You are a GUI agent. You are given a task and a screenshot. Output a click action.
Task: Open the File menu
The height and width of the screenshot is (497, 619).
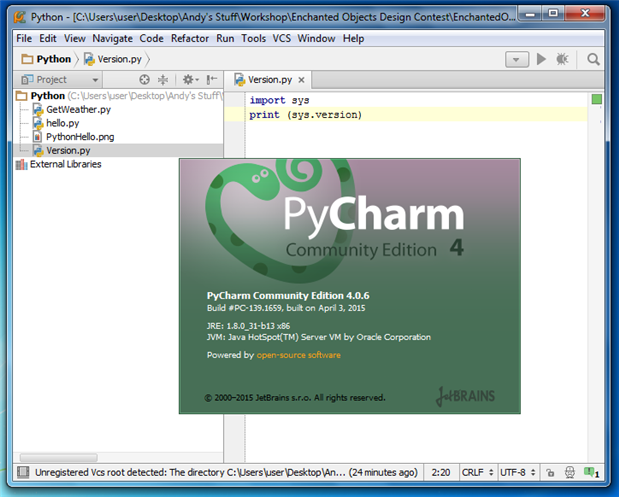pos(24,38)
